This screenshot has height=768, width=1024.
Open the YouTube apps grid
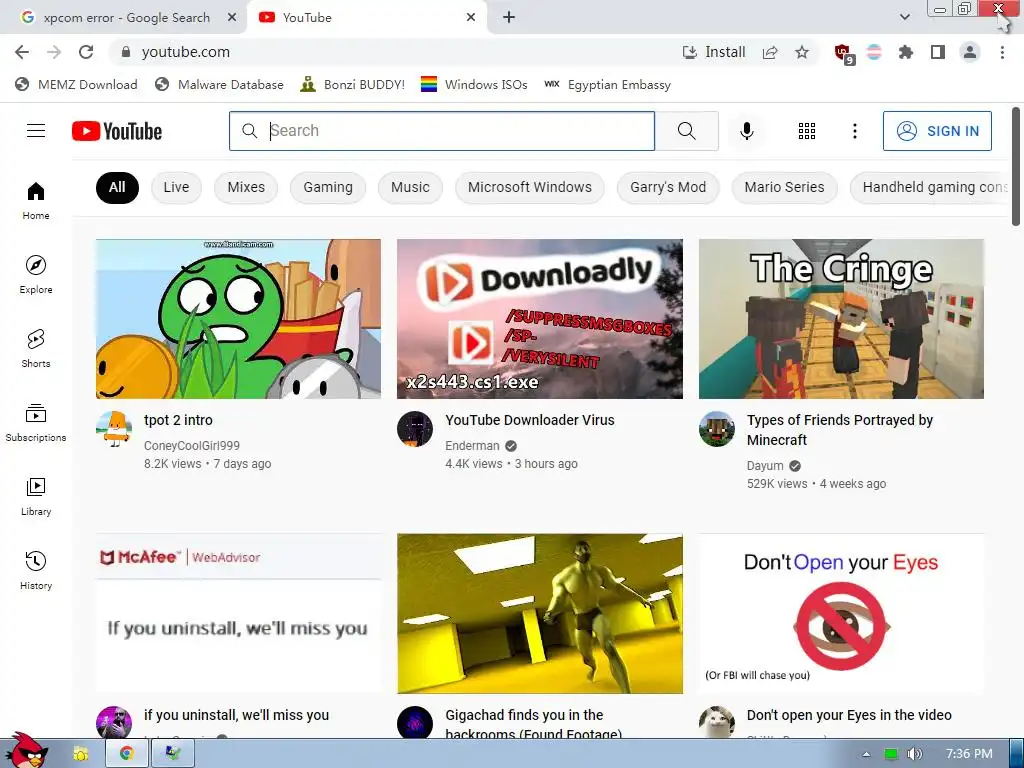click(807, 131)
